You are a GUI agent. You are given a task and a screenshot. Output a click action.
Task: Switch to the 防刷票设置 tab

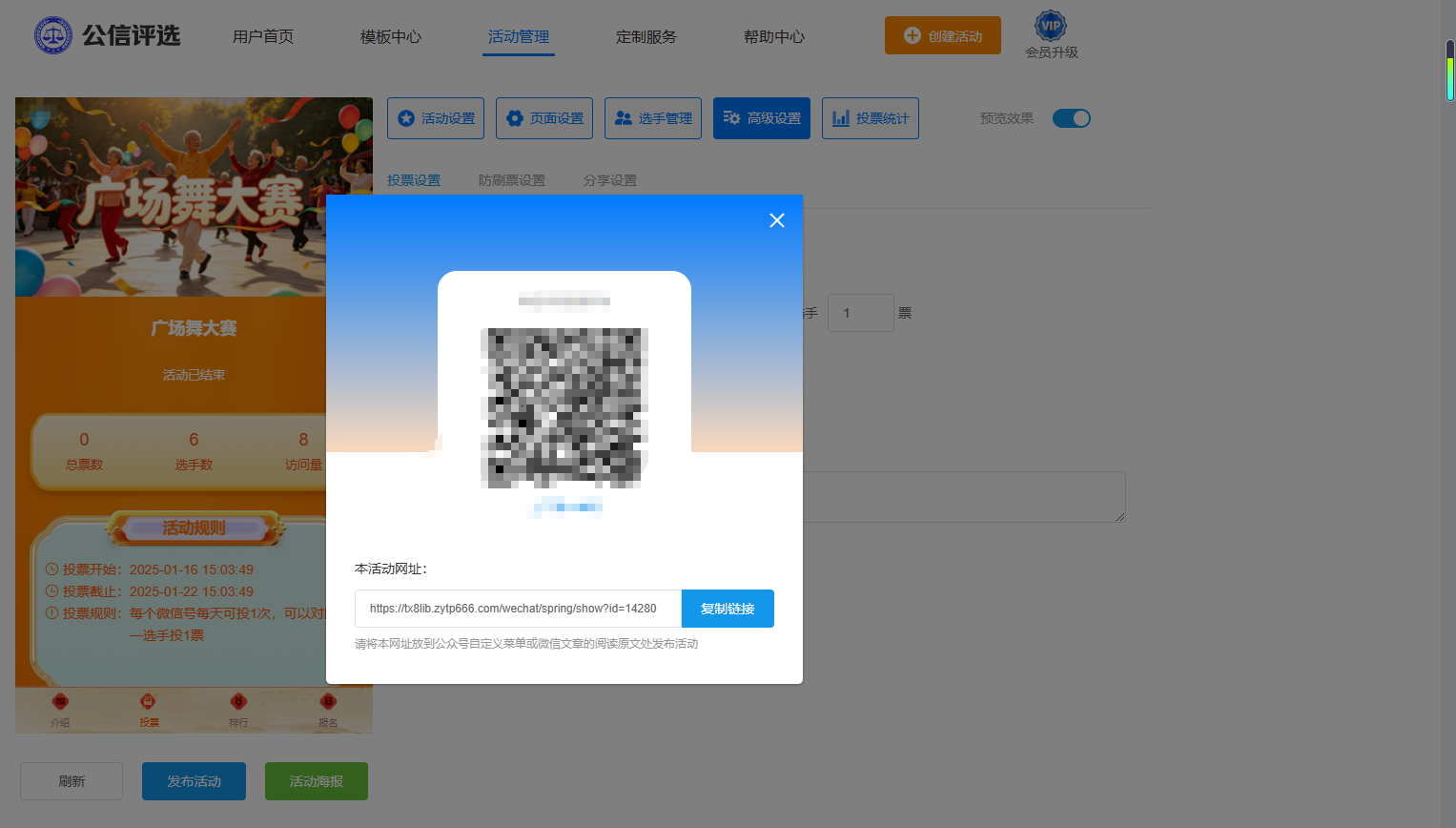[x=512, y=180]
